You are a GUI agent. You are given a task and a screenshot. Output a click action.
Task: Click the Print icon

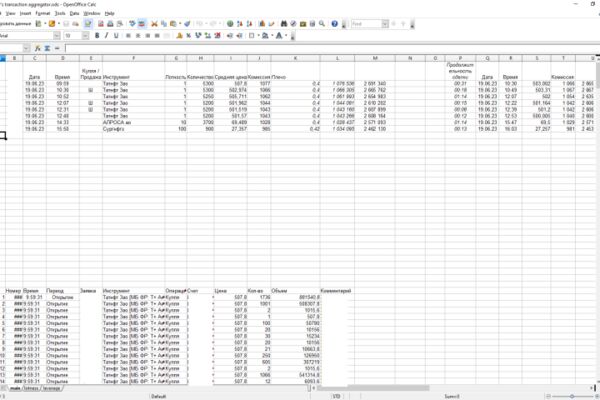(x=110, y=24)
